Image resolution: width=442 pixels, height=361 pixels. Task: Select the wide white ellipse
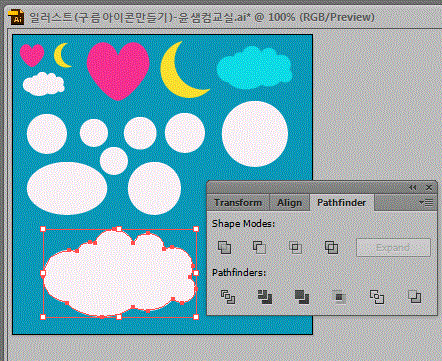coord(67,188)
